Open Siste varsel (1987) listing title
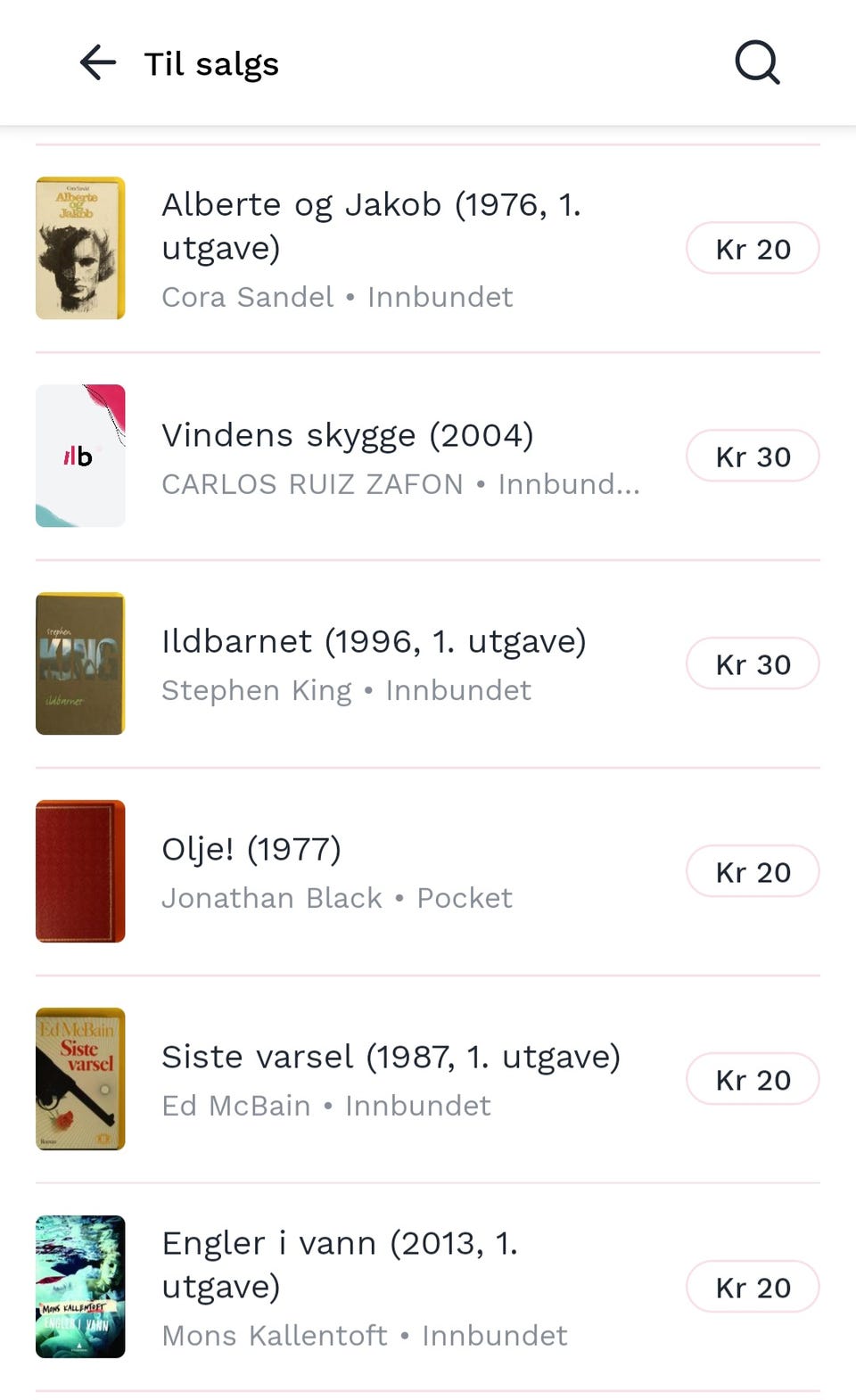Viewport: 856px width, 1400px height. point(391,1058)
